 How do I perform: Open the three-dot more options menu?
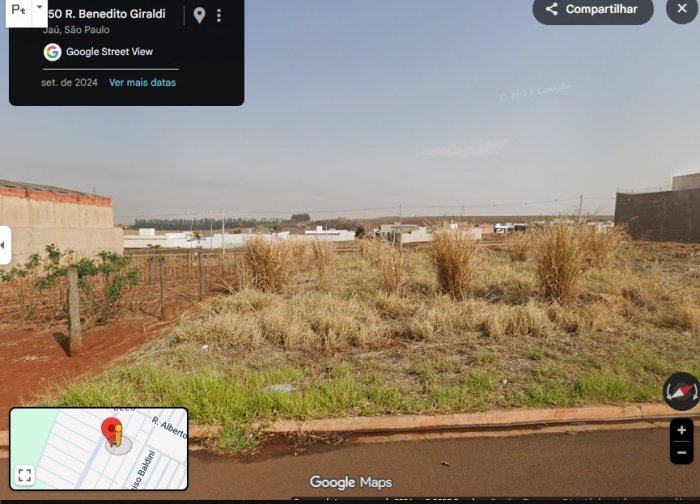coord(219,15)
